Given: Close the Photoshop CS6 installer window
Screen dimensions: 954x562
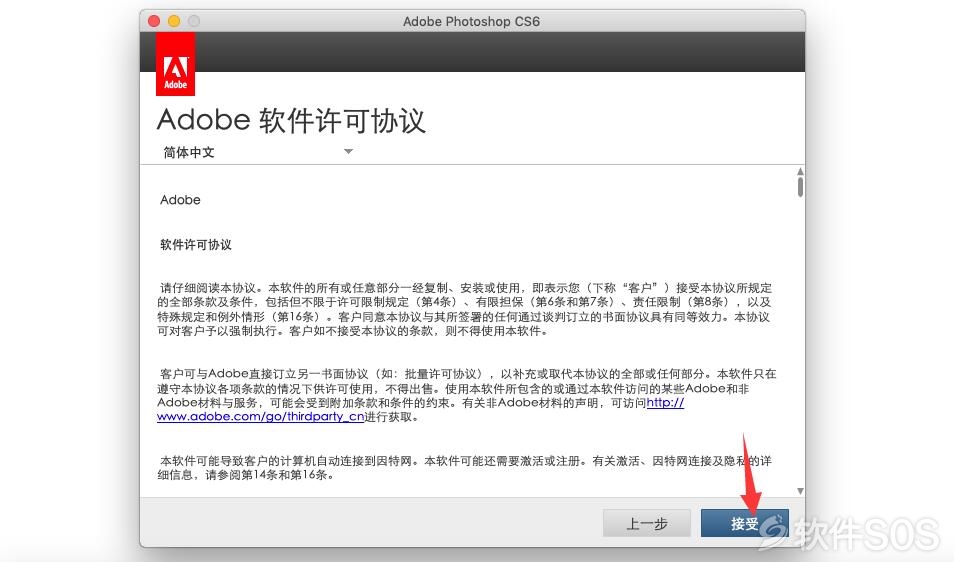Looking at the screenshot, I should [x=154, y=21].
